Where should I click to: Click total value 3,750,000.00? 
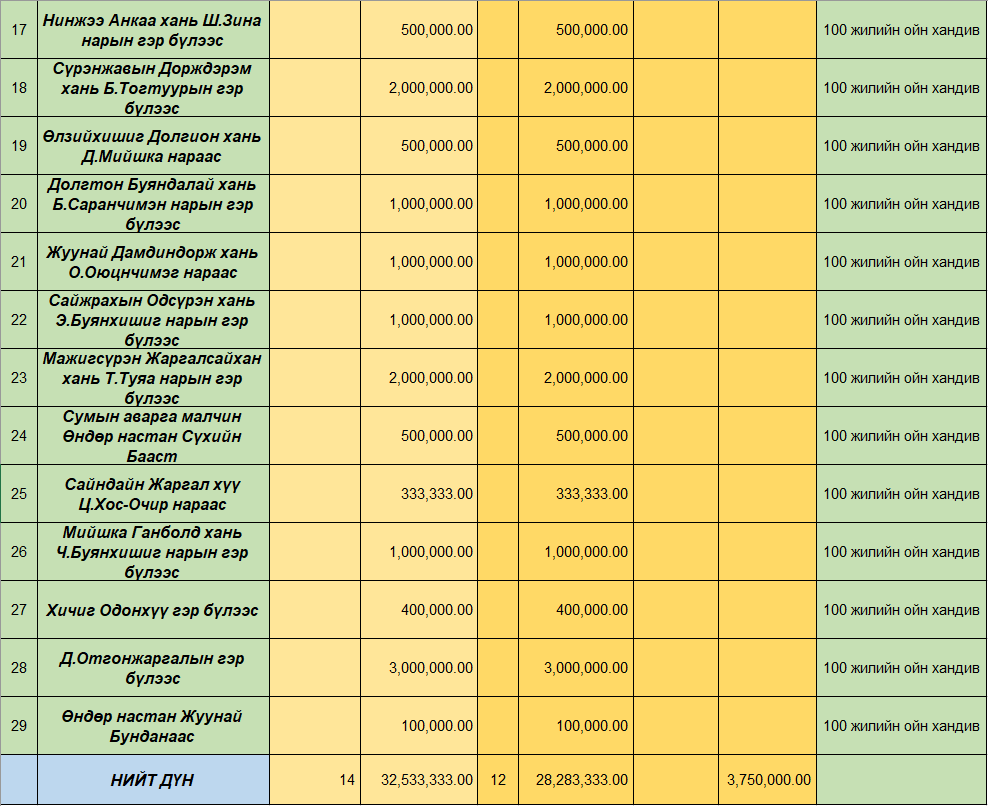coord(767,780)
